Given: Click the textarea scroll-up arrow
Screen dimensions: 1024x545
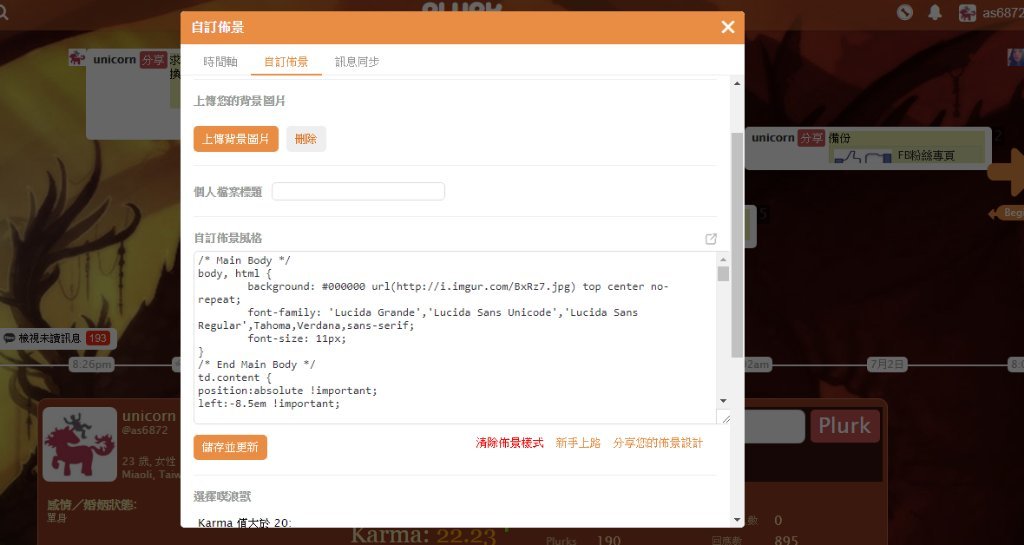Looking at the screenshot, I should point(723,259).
